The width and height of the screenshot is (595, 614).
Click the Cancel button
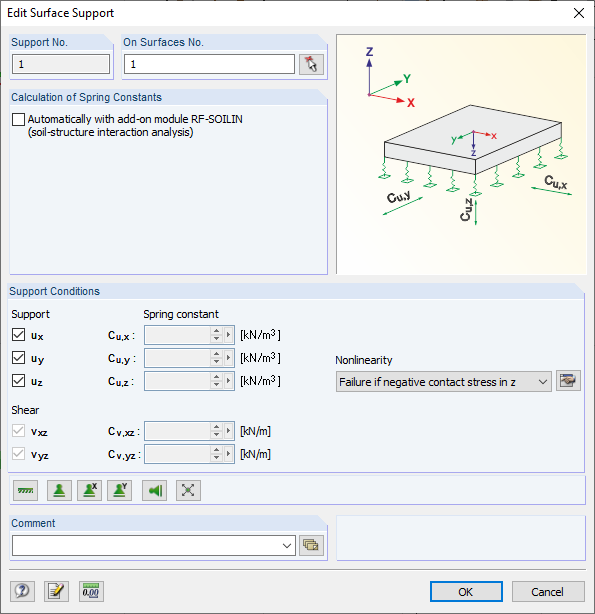[548, 592]
